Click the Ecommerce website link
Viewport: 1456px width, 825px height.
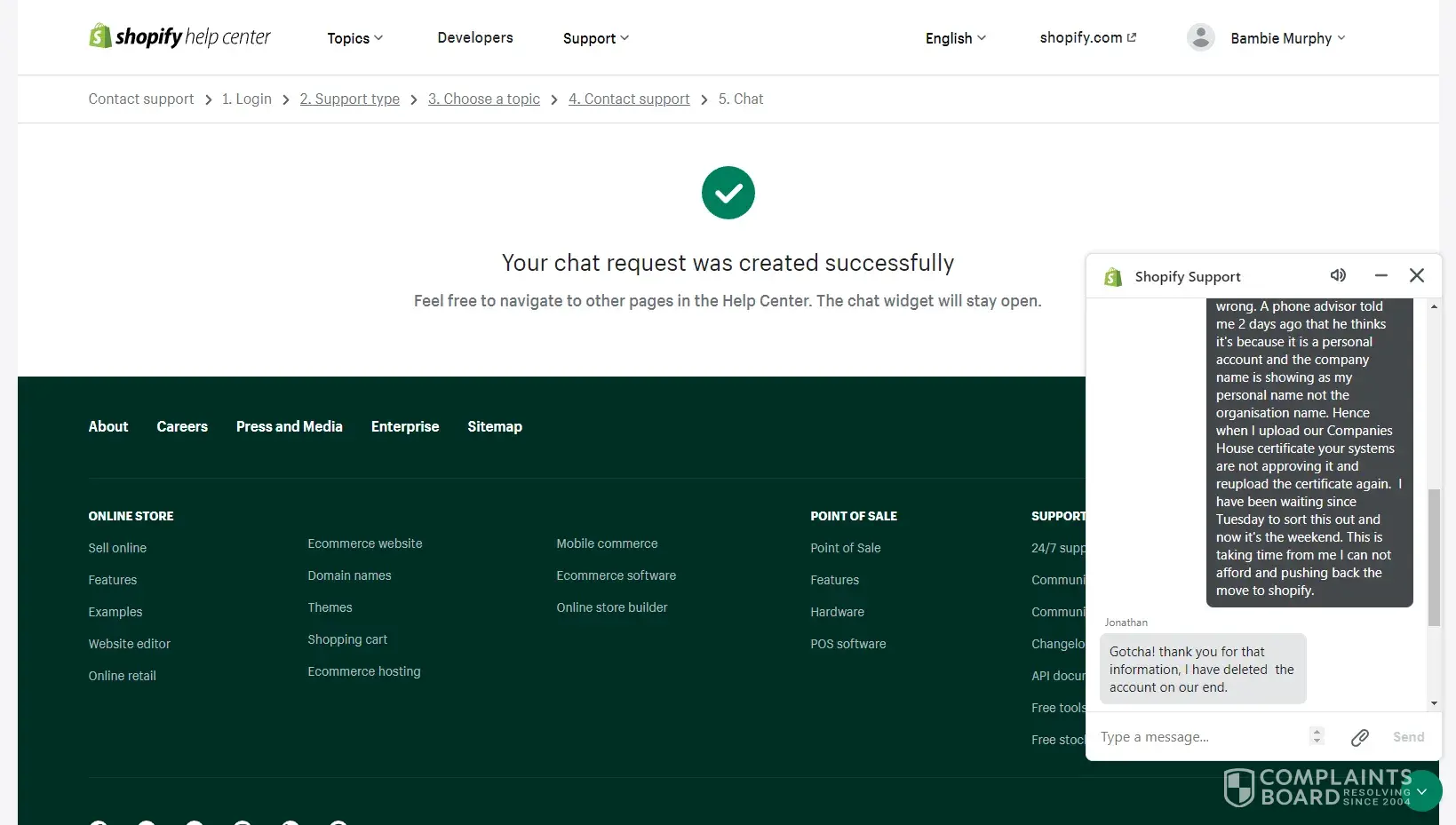(x=365, y=543)
